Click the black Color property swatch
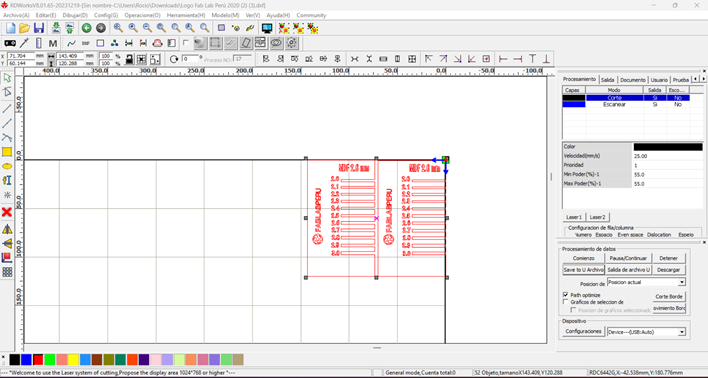The image size is (708, 378). click(x=668, y=147)
